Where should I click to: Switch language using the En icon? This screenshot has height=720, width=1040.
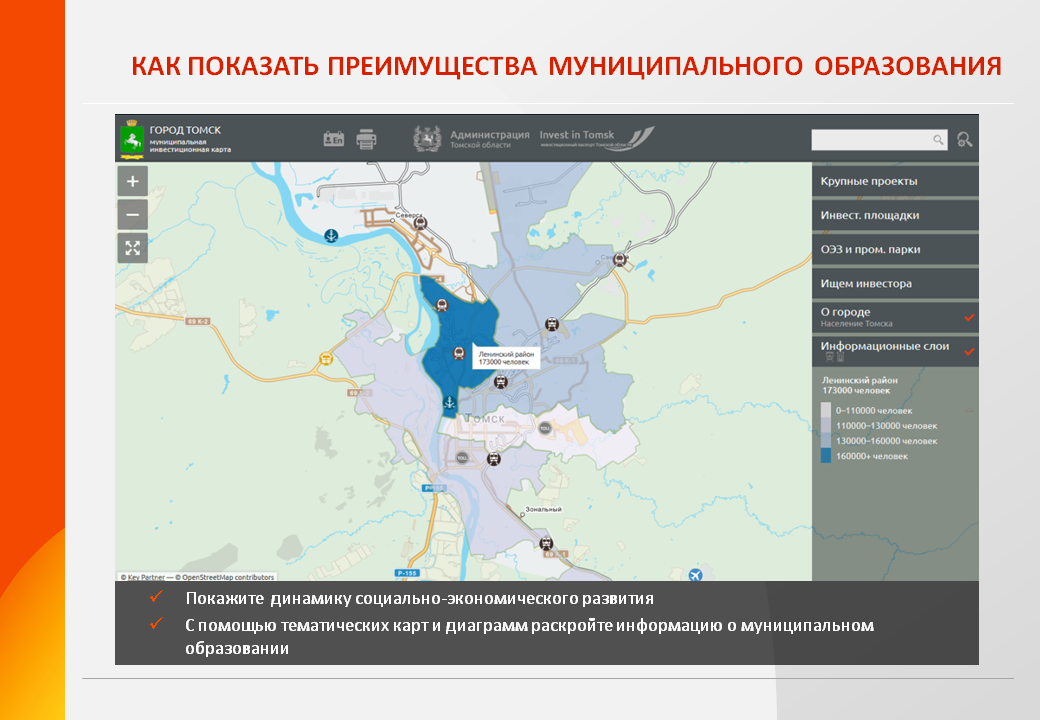tap(334, 139)
